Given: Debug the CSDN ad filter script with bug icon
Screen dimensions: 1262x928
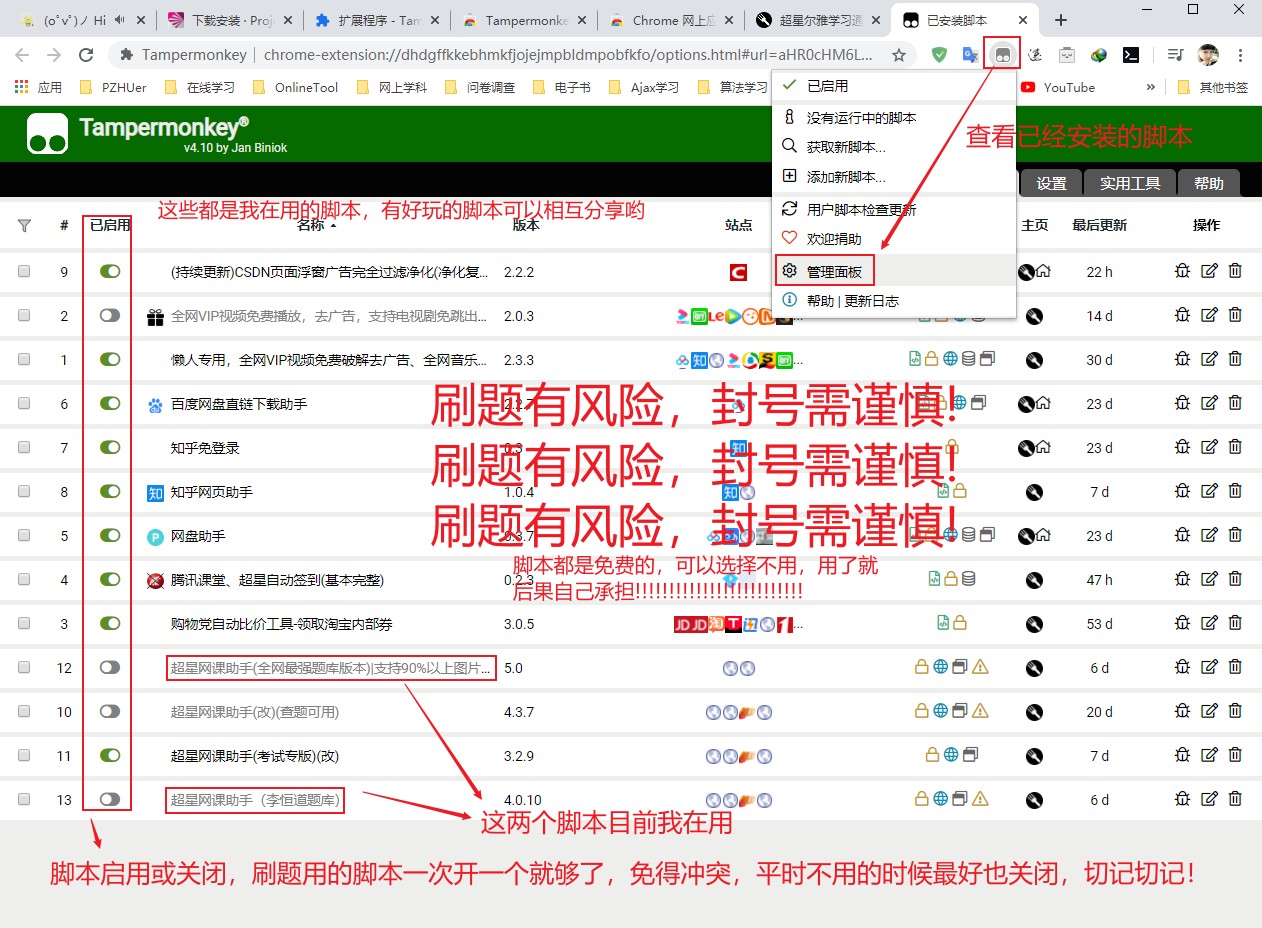Looking at the screenshot, I should (1182, 271).
